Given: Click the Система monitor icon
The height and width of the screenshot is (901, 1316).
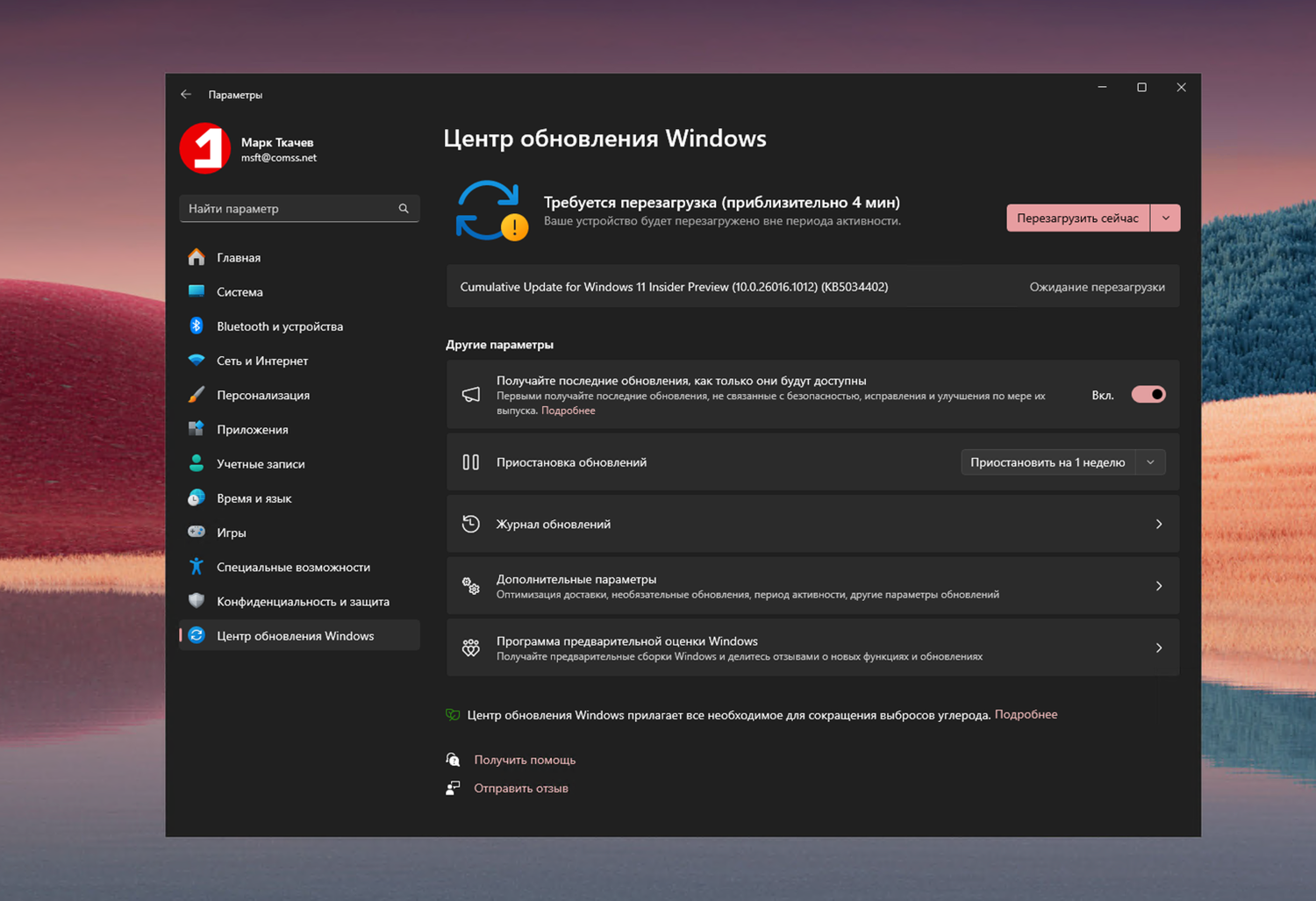Looking at the screenshot, I should point(197,291).
